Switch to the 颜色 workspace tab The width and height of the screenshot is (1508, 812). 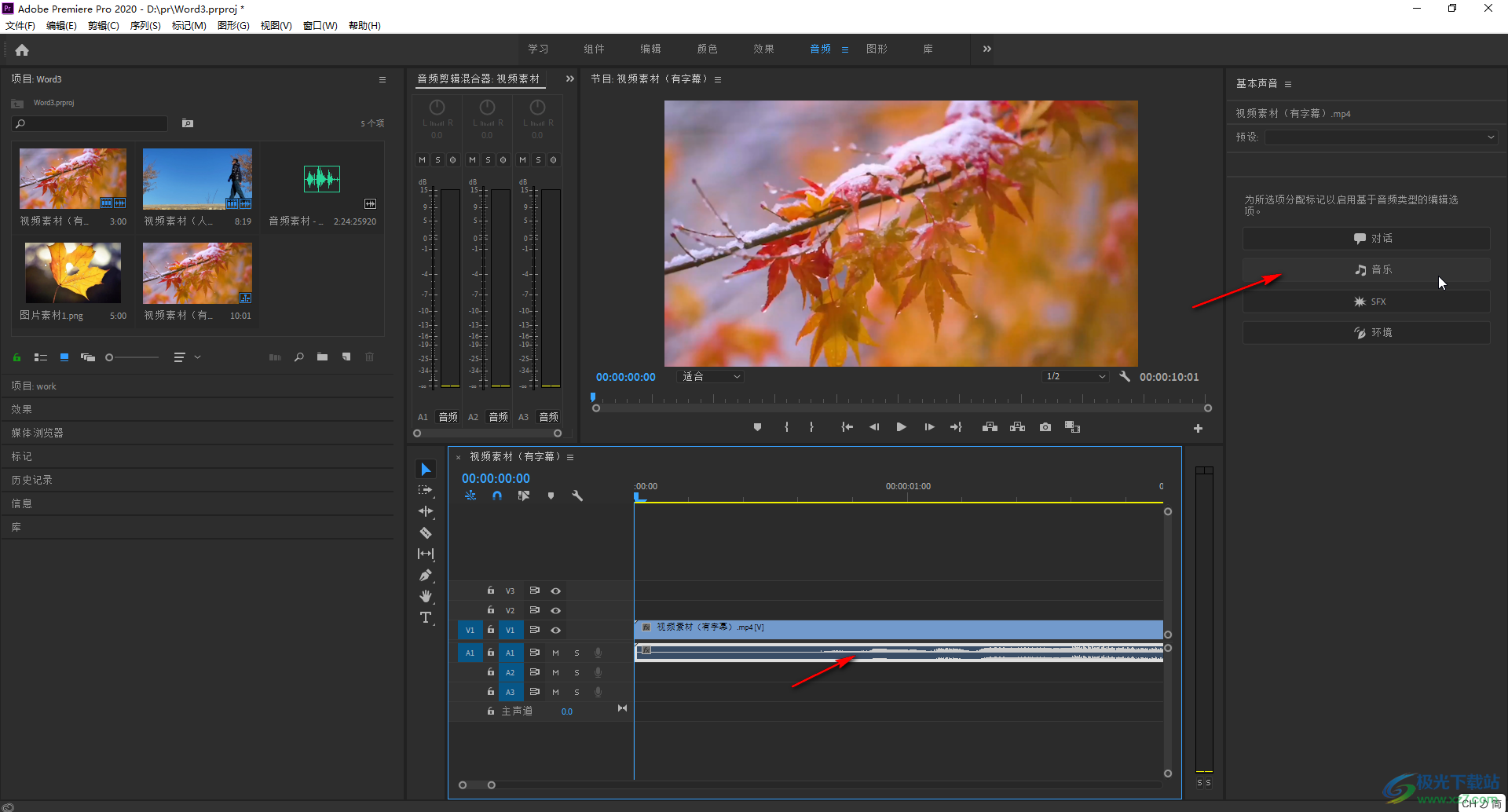pos(708,49)
